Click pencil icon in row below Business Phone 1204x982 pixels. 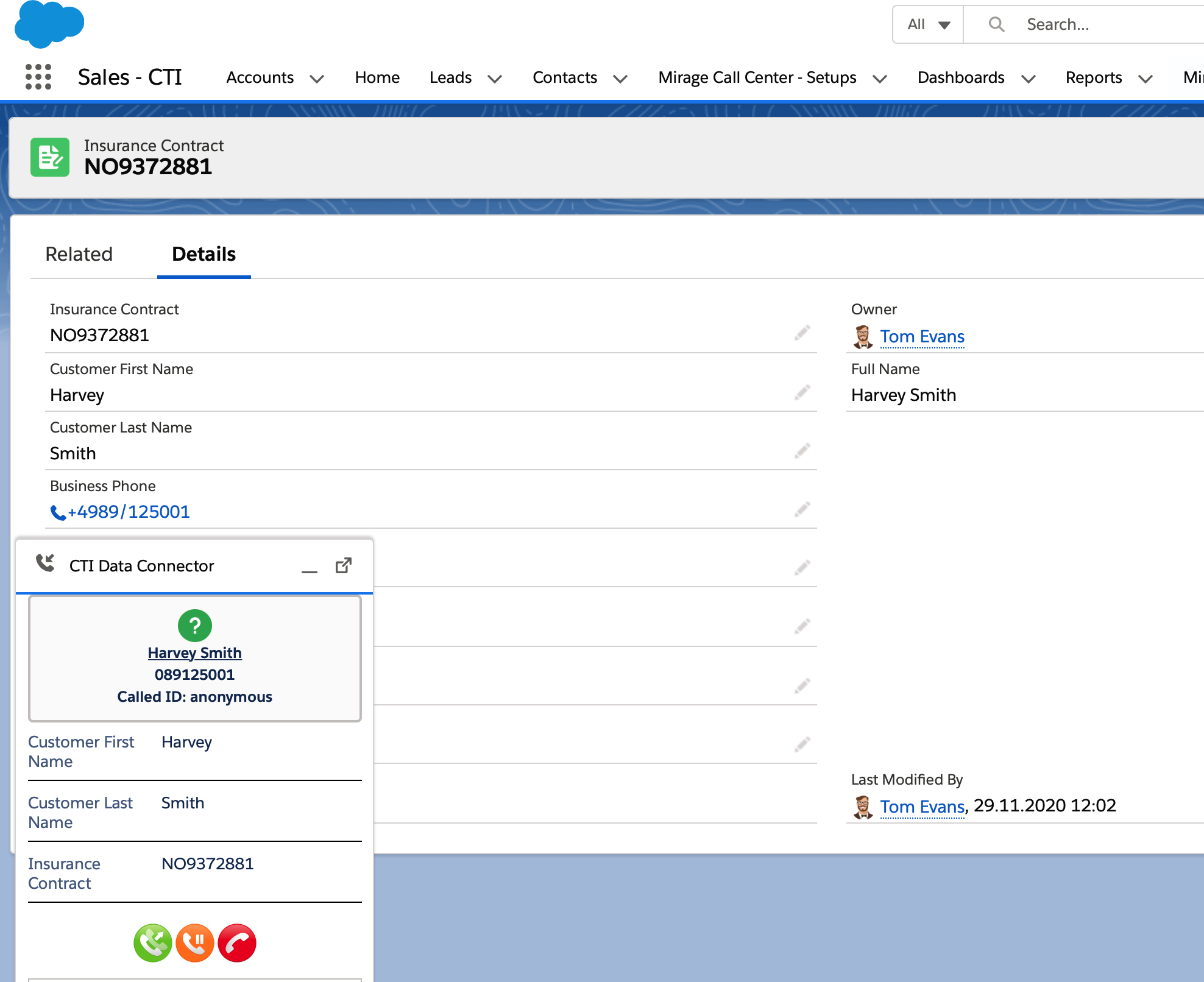point(802,568)
